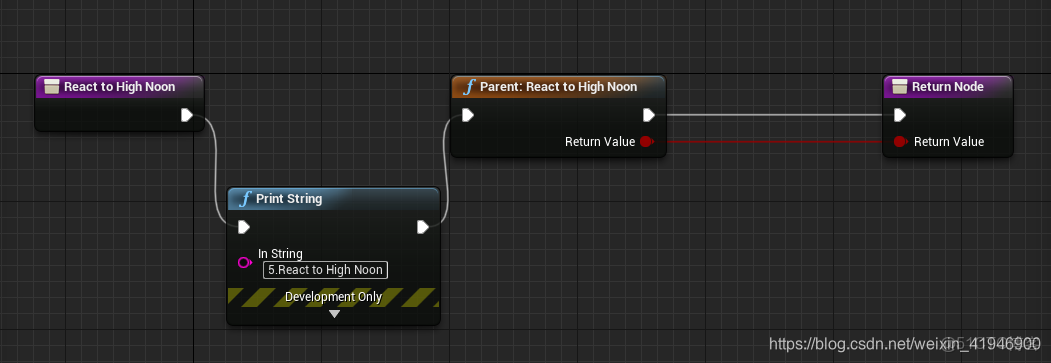This screenshot has width=1051, height=363.
Task: Click execution output pin of React to High Noon node
Action: (187, 115)
